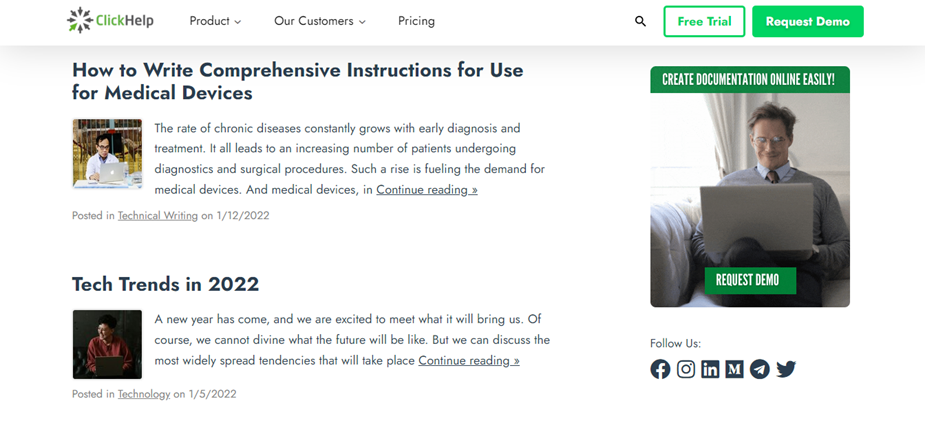Open the Technical Writing category link

(x=158, y=215)
